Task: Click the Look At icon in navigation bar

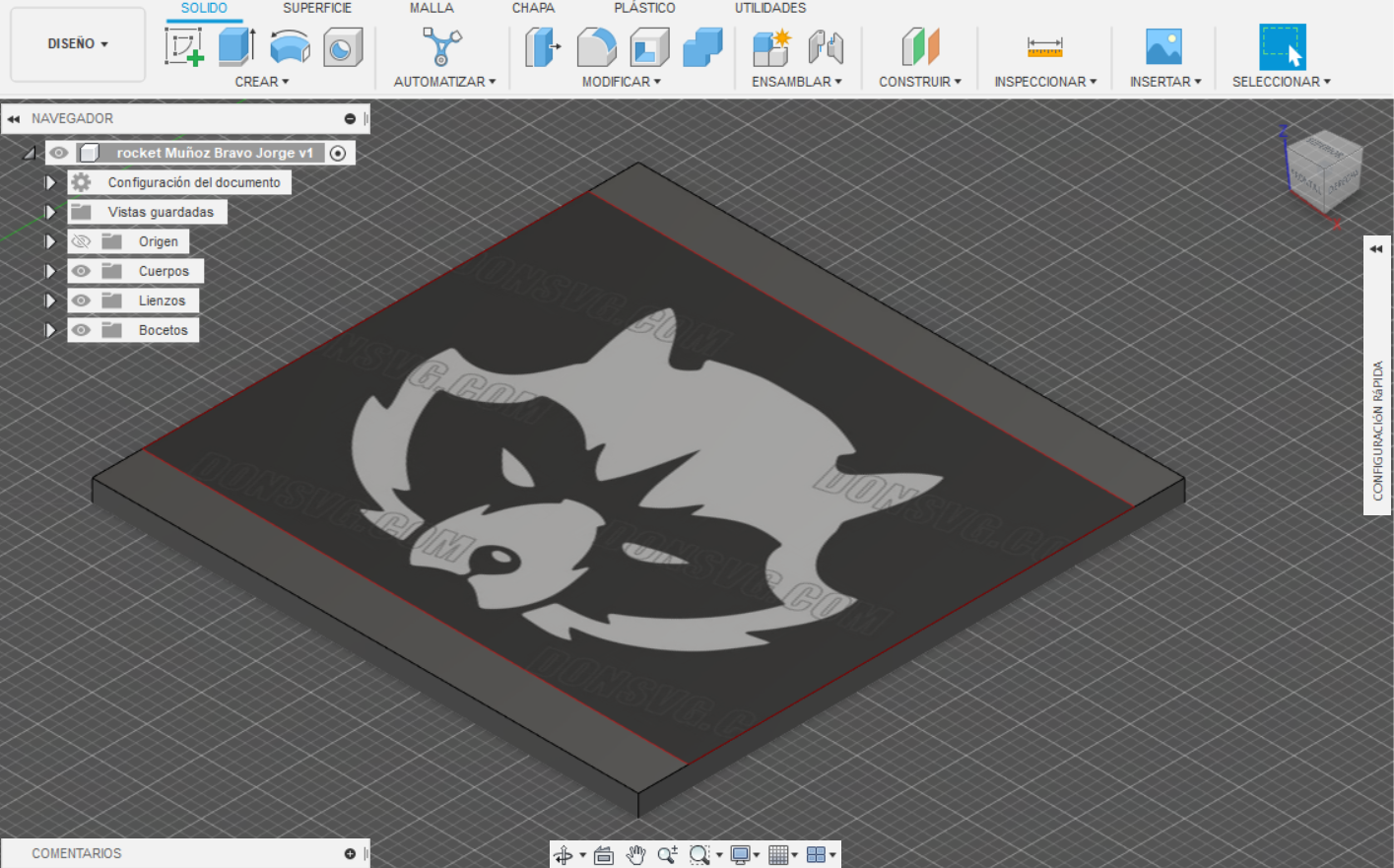Action: click(604, 855)
